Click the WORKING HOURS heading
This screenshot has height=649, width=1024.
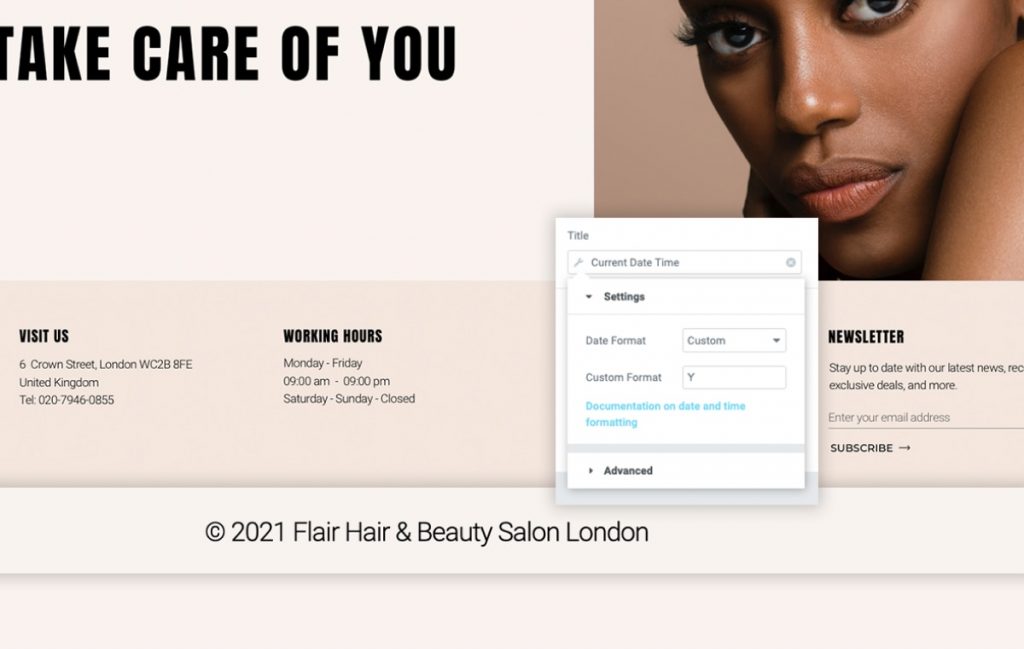(332, 336)
